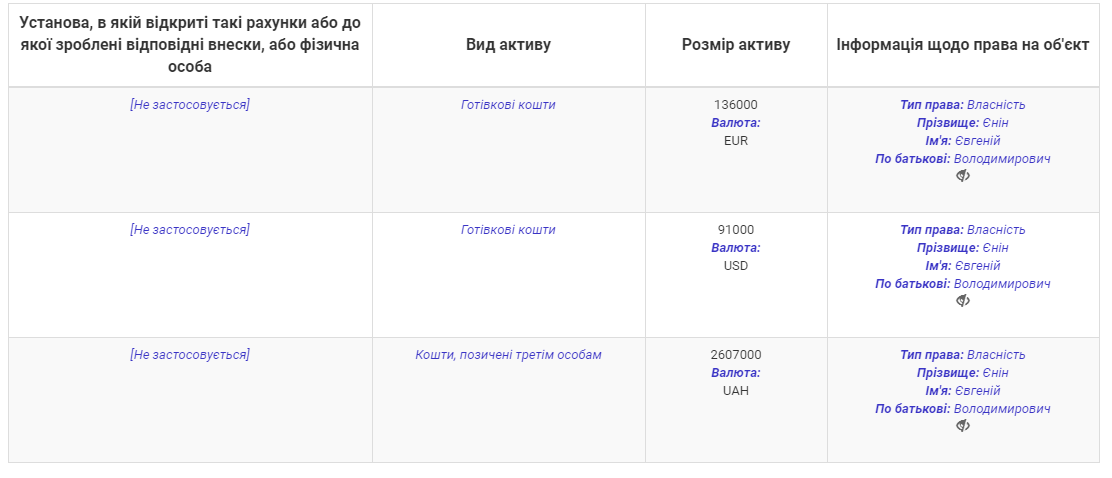This screenshot has width=1112, height=478.
Task: Click the EUR currency value
Action: tap(736, 141)
